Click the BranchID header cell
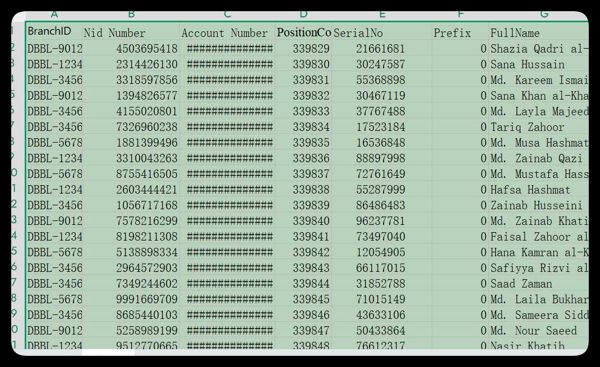The height and width of the screenshot is (367, 600). coord(55,32)
